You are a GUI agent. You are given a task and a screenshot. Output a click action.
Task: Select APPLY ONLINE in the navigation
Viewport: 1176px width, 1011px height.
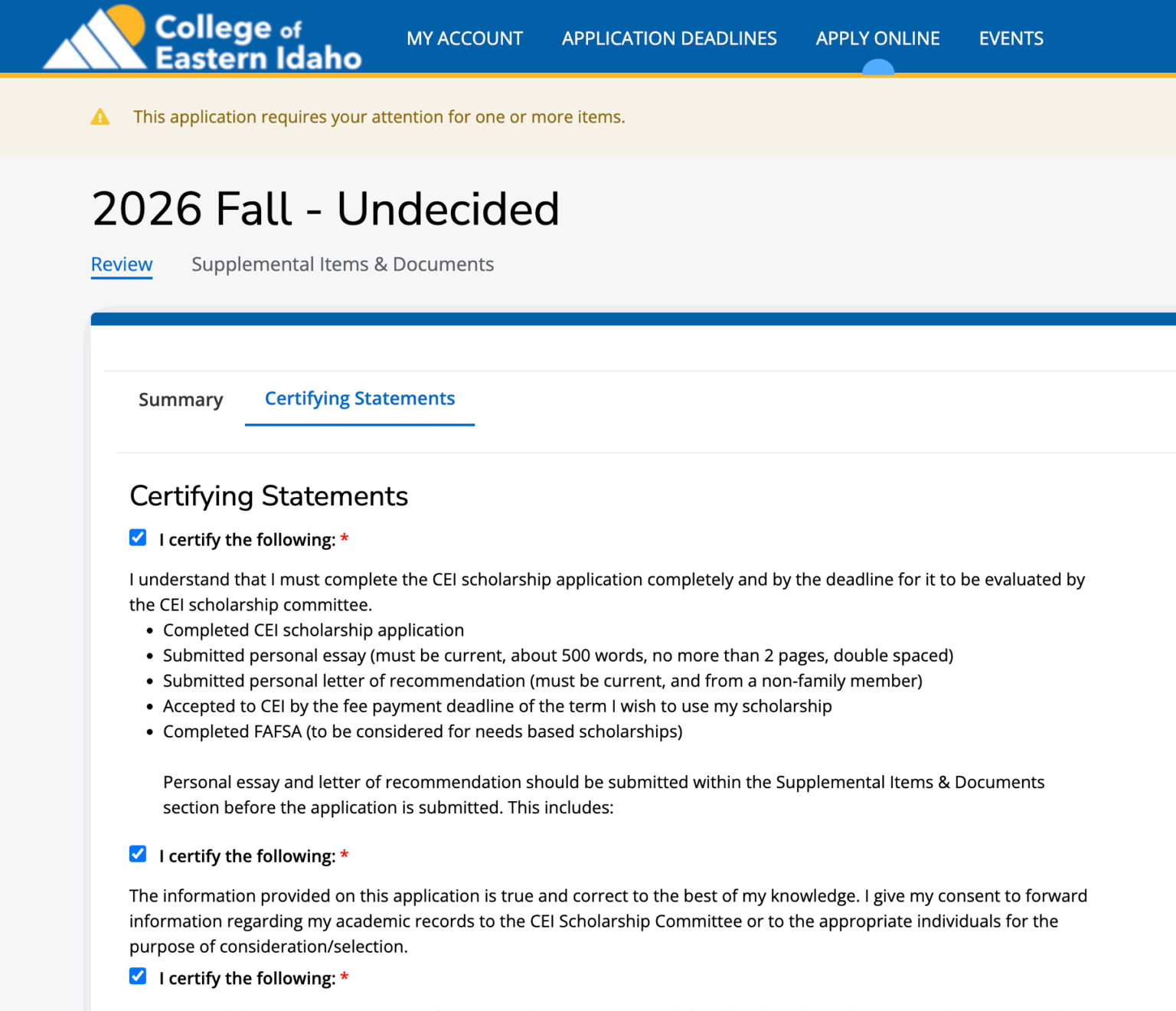(877, 38)
